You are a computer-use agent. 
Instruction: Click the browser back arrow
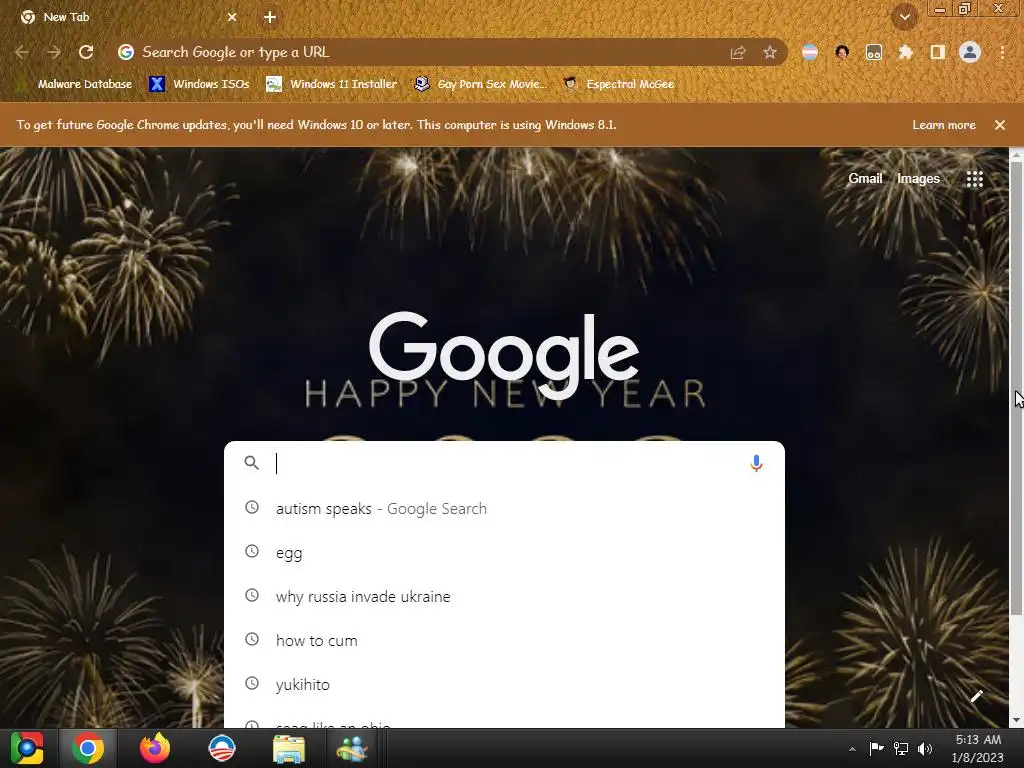click(22, 52)
